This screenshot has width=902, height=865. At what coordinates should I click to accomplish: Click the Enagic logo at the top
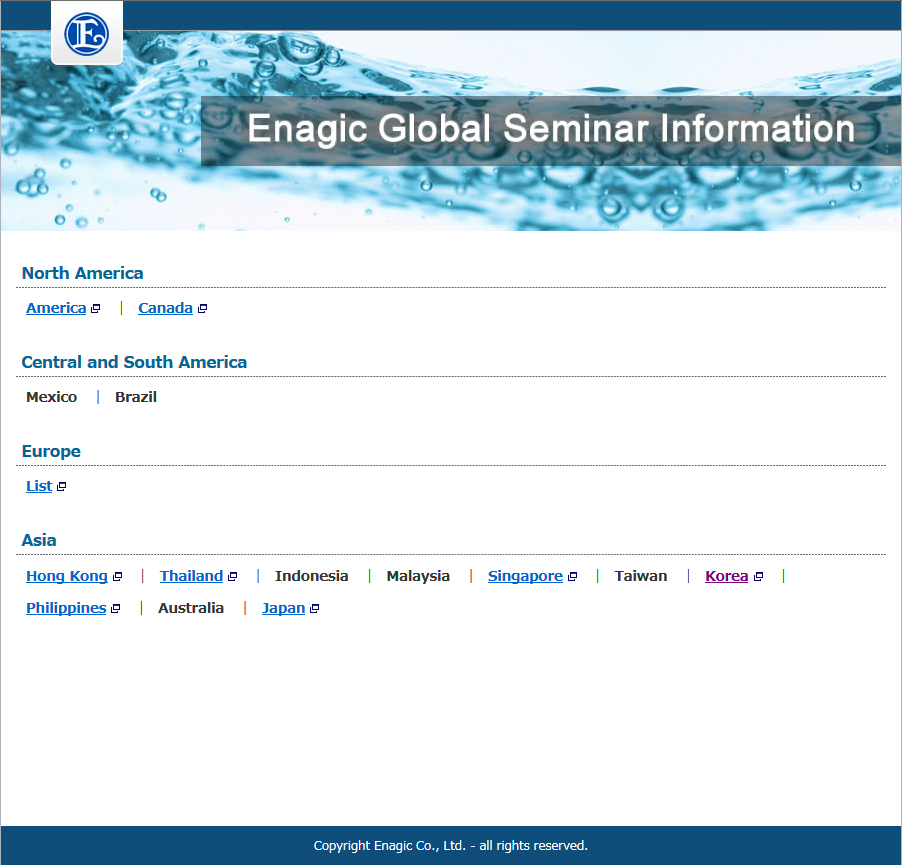click(86, 34)
